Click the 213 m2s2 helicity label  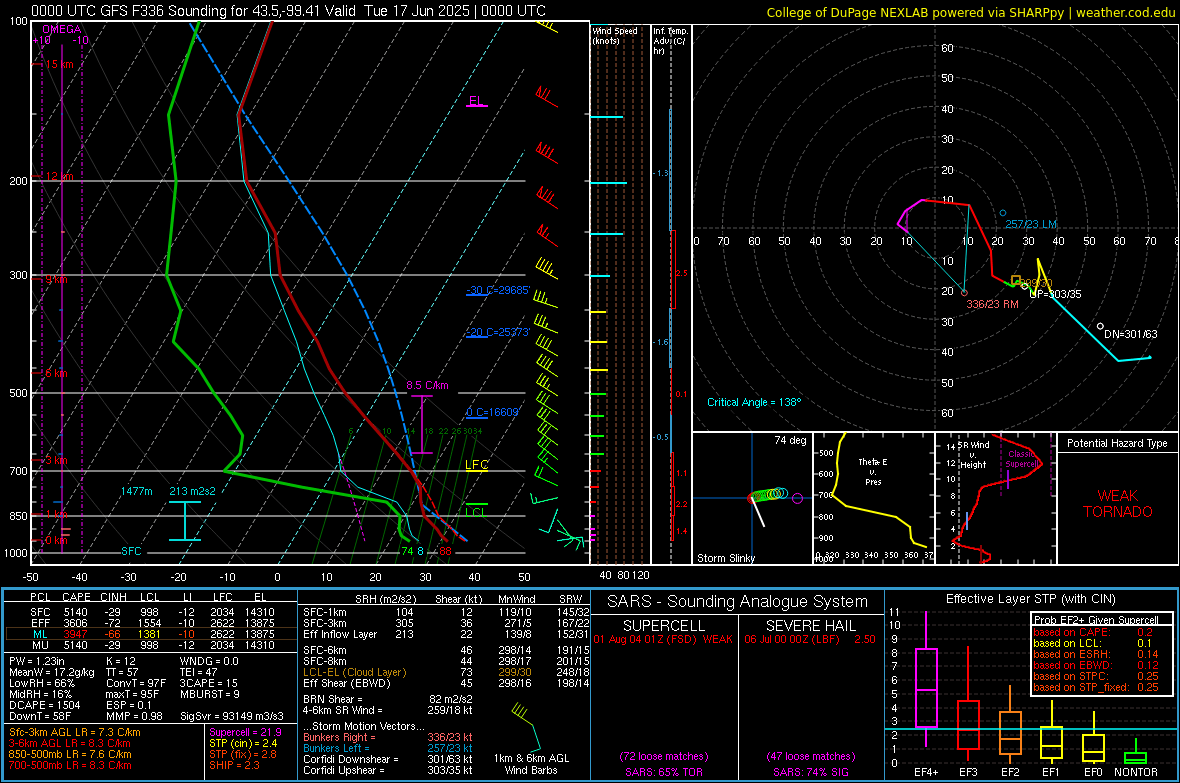tap(192, 491)
